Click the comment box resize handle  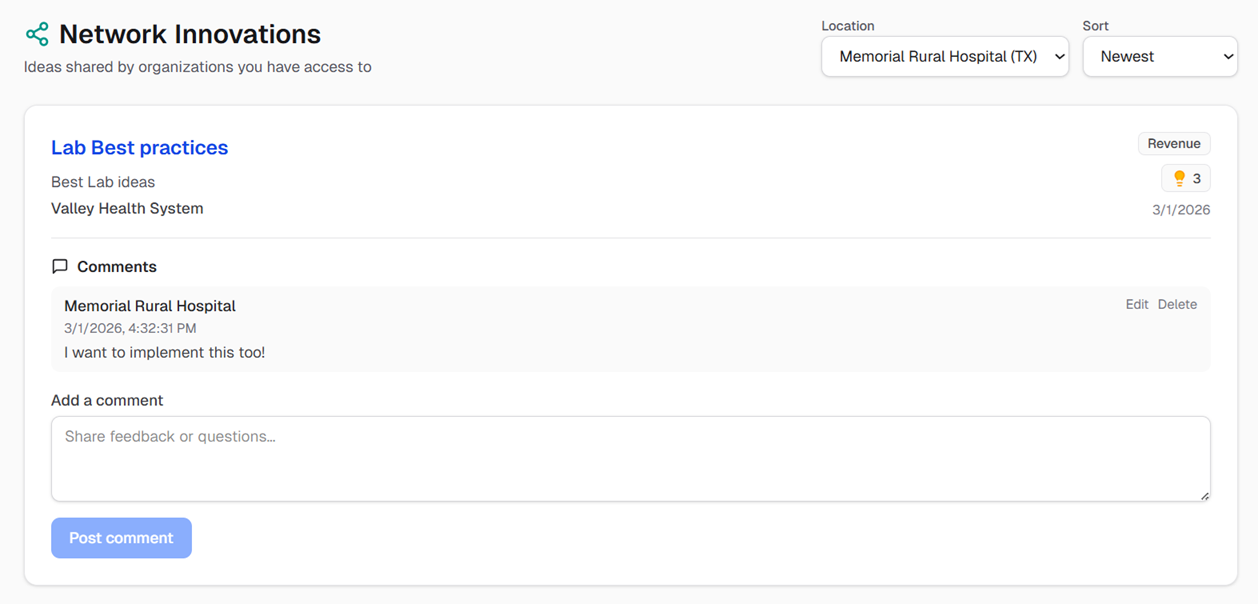pos(1204,495)
